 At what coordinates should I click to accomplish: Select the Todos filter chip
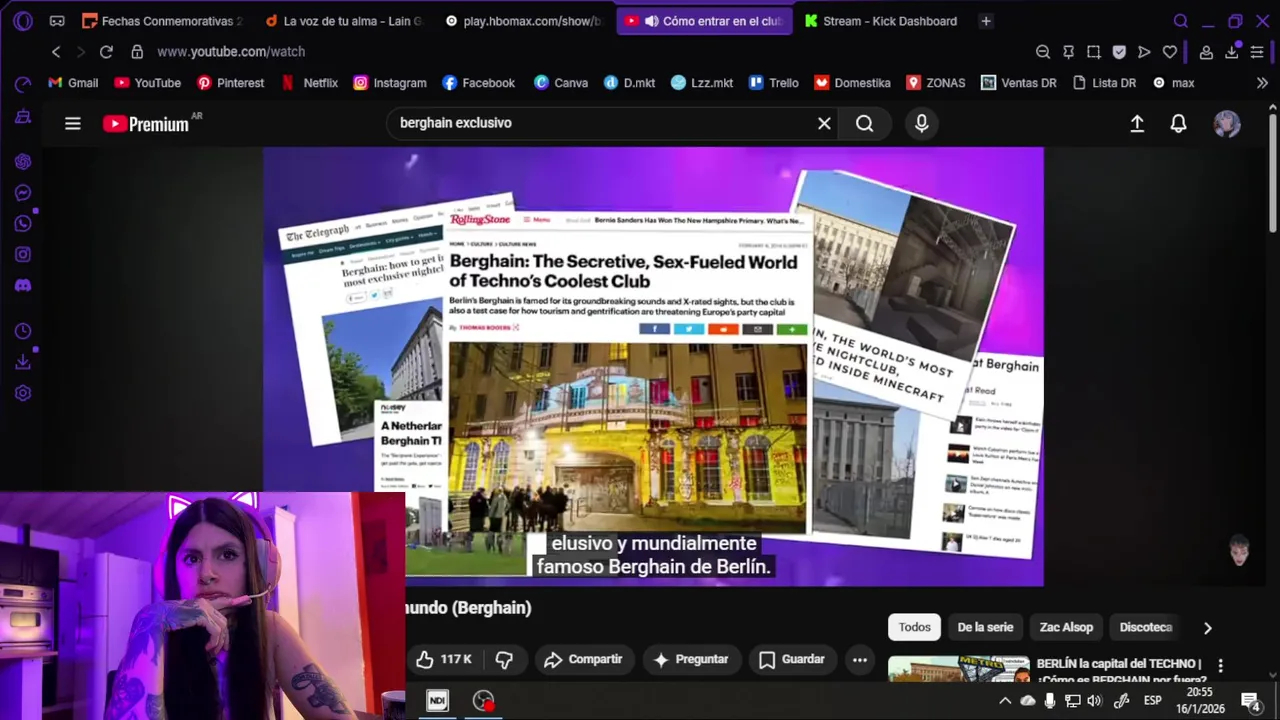(x=914, y=627)
